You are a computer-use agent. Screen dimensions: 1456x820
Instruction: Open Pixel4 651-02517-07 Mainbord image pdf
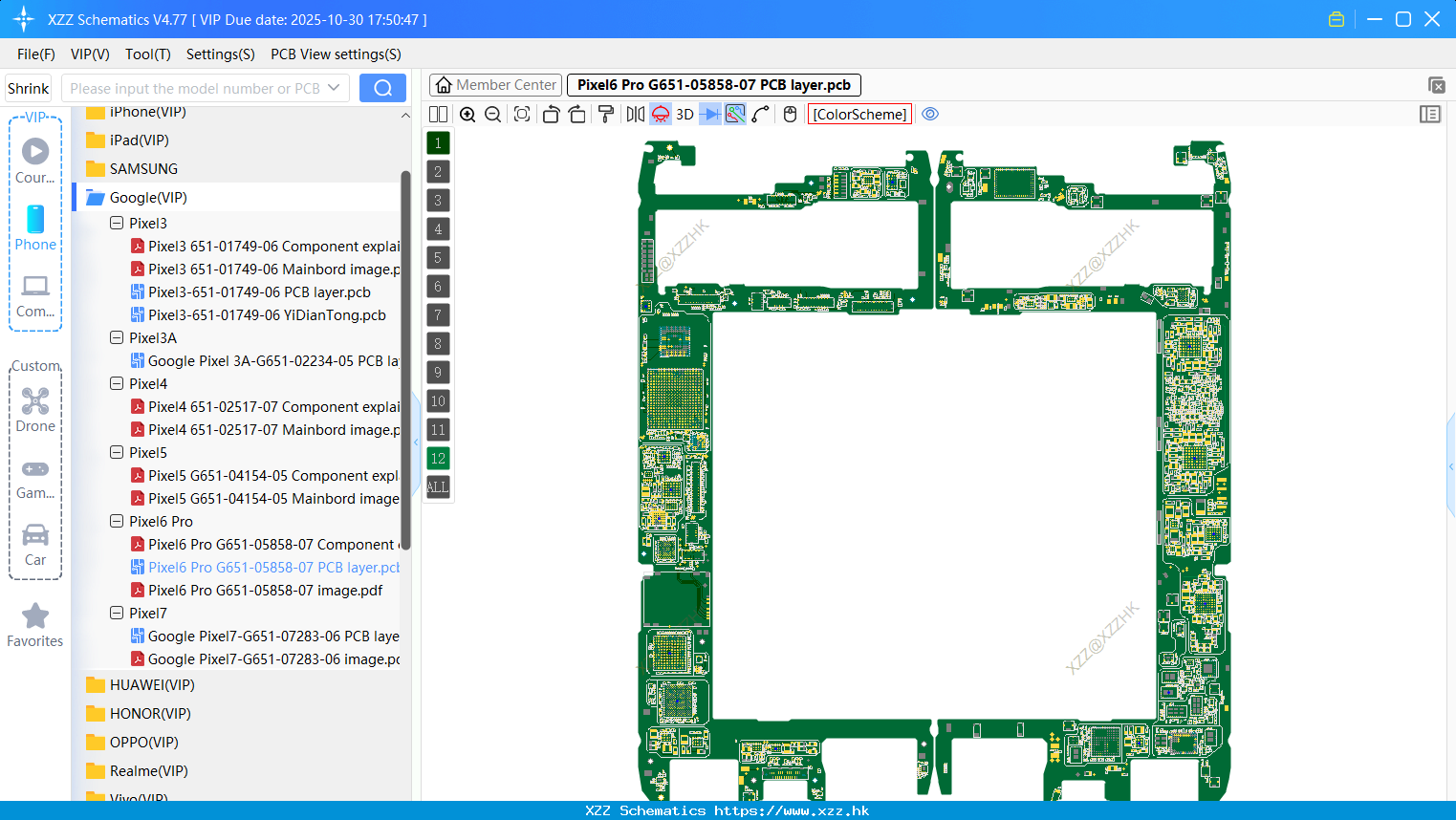[x=265, y=429]
